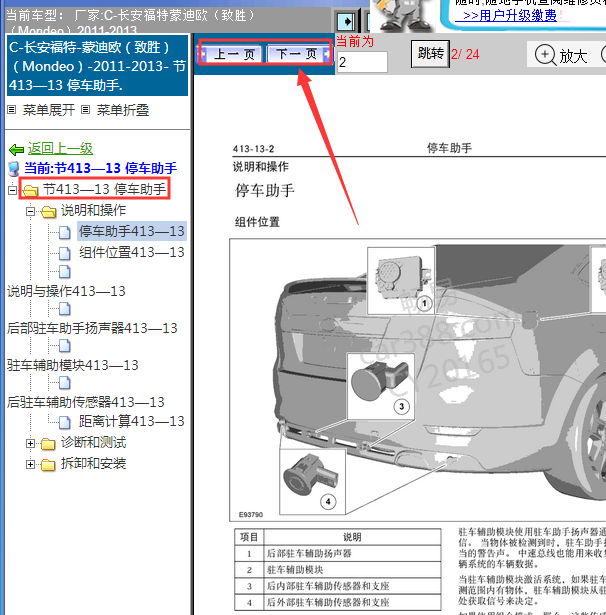The width and height of the screenshot is (606, 615).
Task: Click the computer icon beside 当前:节413—13
Action: (14, 169)
